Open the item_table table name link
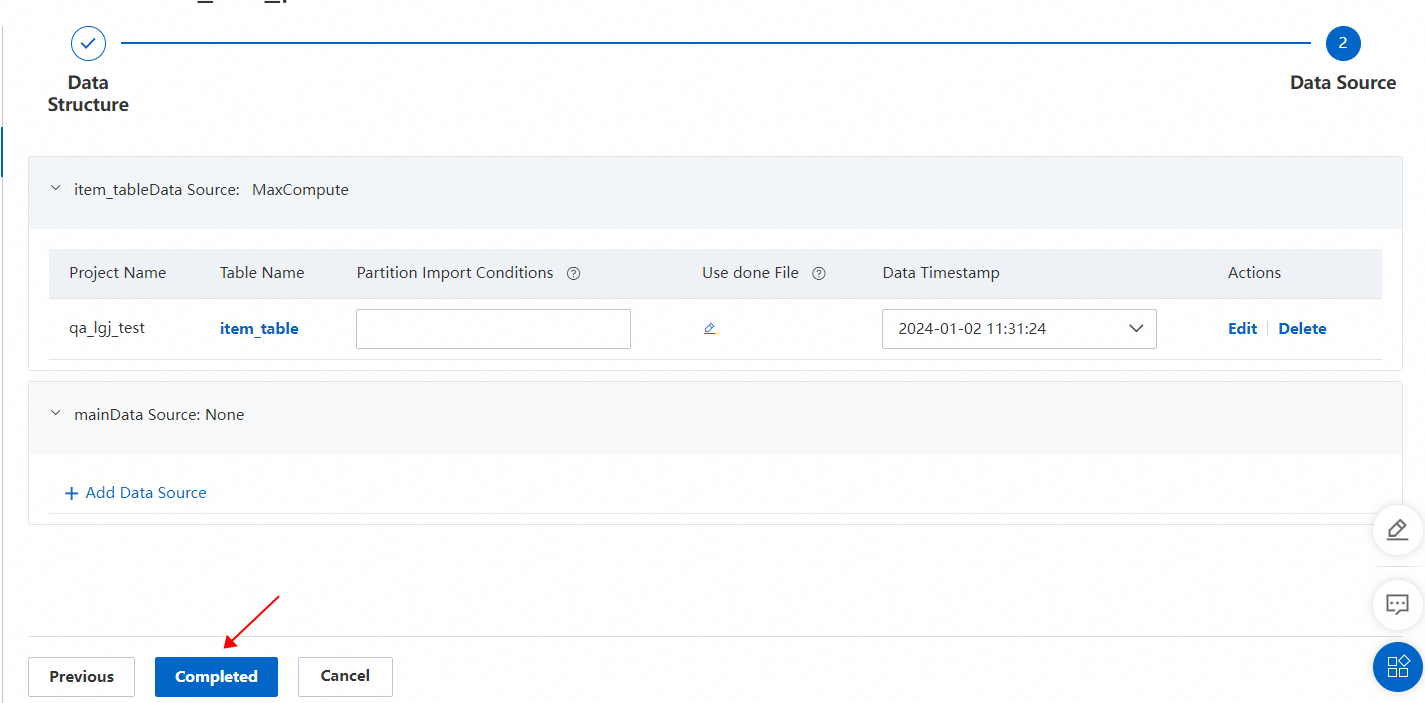The width and height of the screenshot is (1425, 703). pyautogui.click(x=259, y=328)
